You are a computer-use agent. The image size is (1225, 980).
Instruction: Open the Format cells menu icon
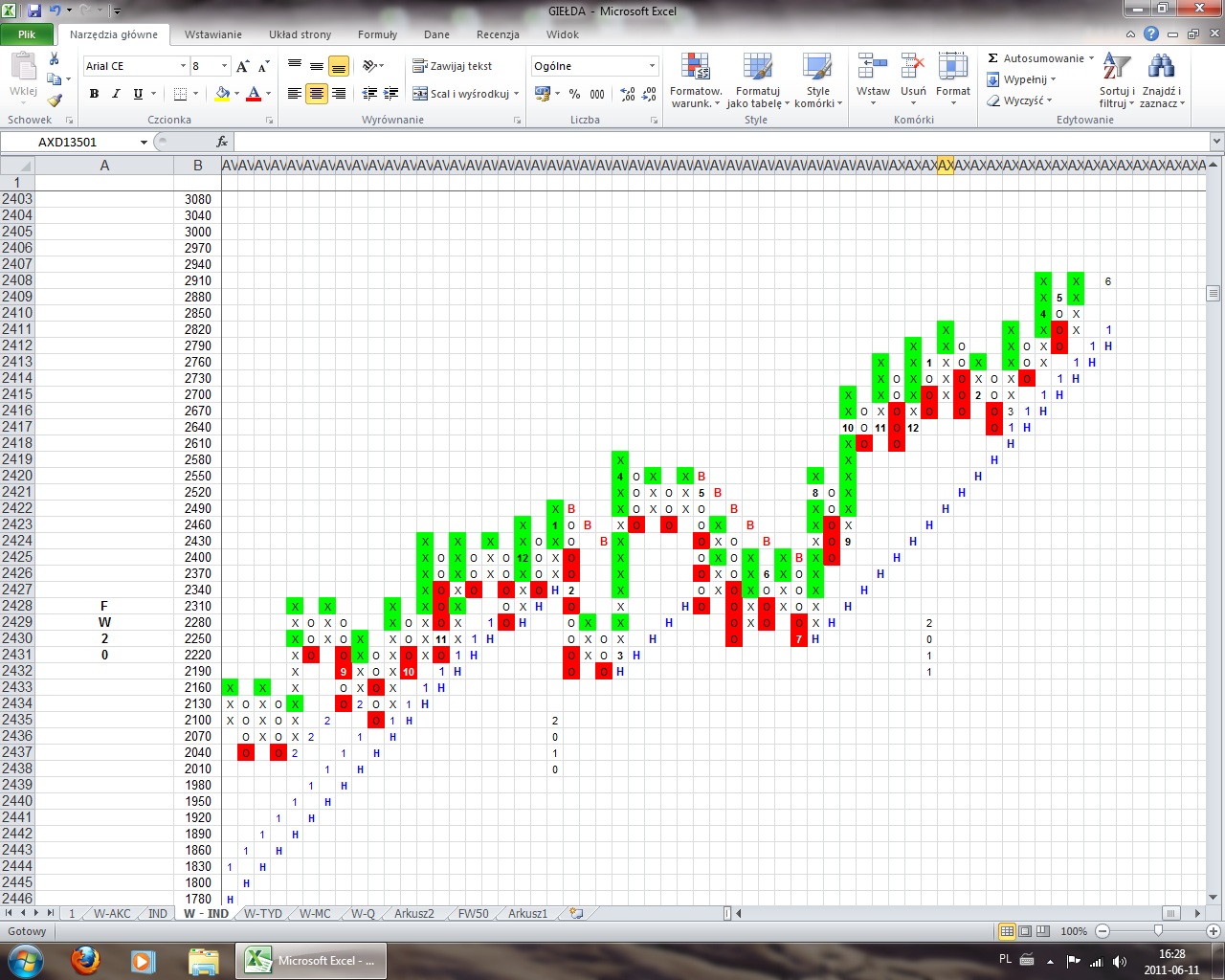953,67
